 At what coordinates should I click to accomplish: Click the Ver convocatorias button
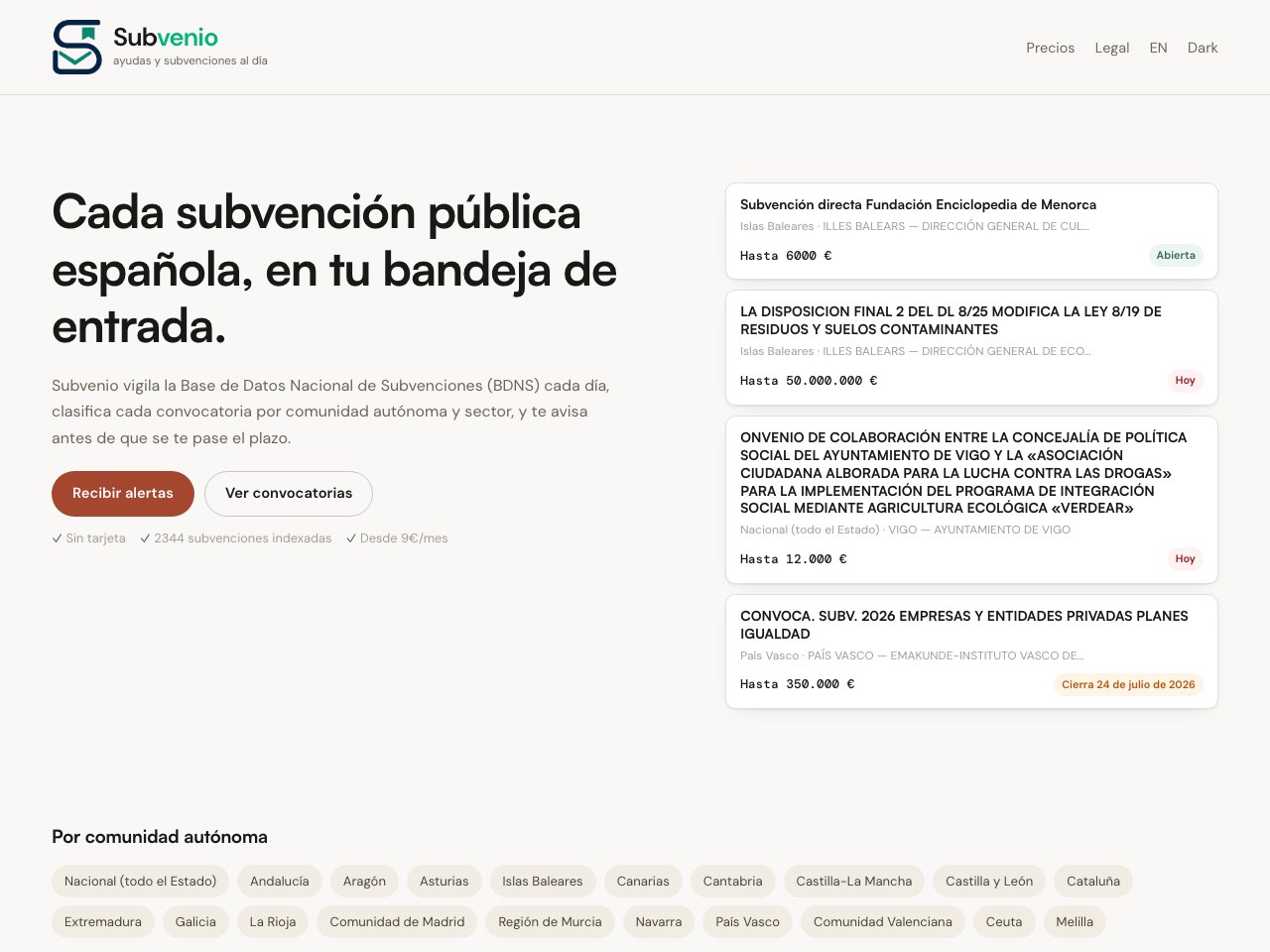289,494
